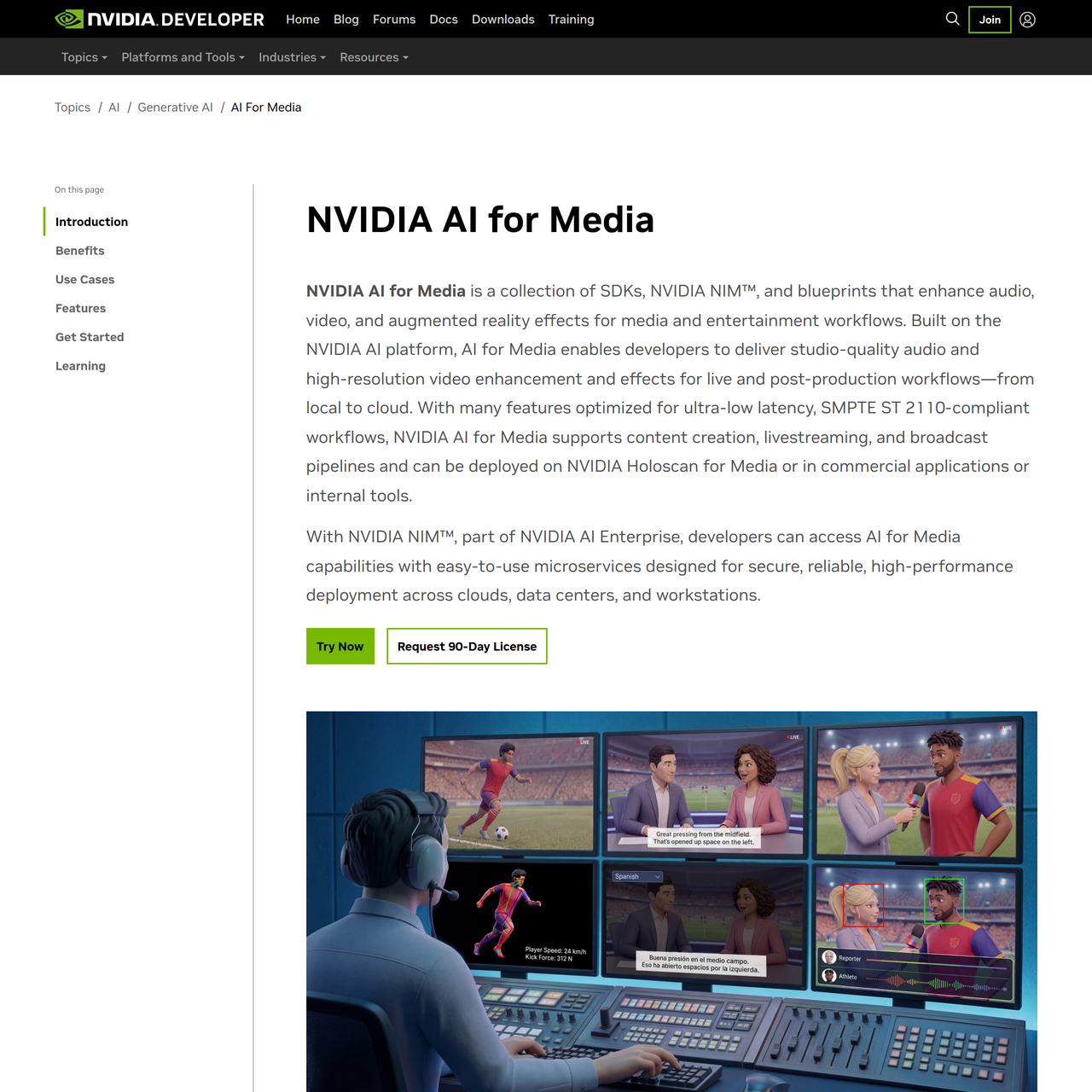Image resolution: width=1092 pixels, height=1092 pixels.
Task: Click the green Try Now button
Action: point(340,647)
